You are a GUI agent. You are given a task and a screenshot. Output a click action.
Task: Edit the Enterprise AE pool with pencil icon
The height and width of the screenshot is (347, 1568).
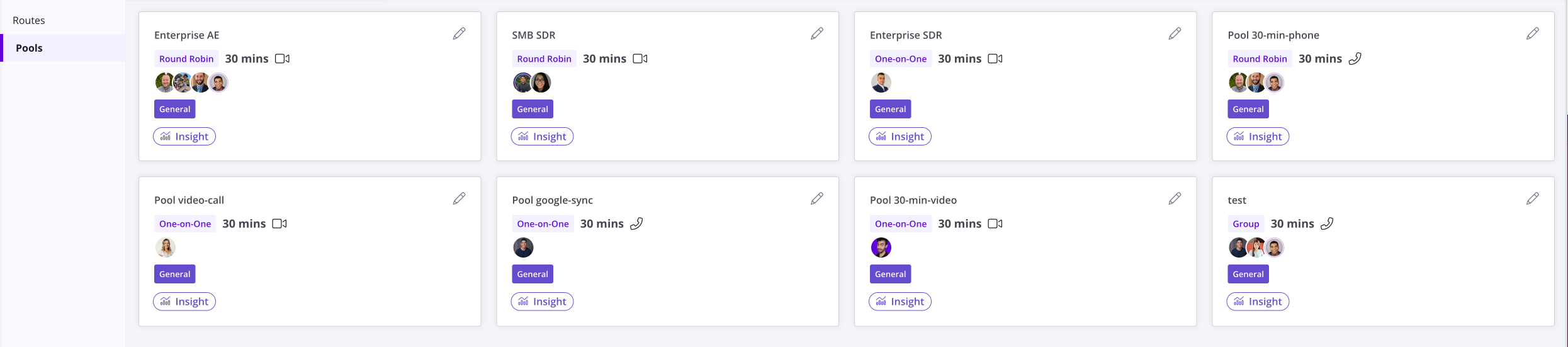coord(459,33)
